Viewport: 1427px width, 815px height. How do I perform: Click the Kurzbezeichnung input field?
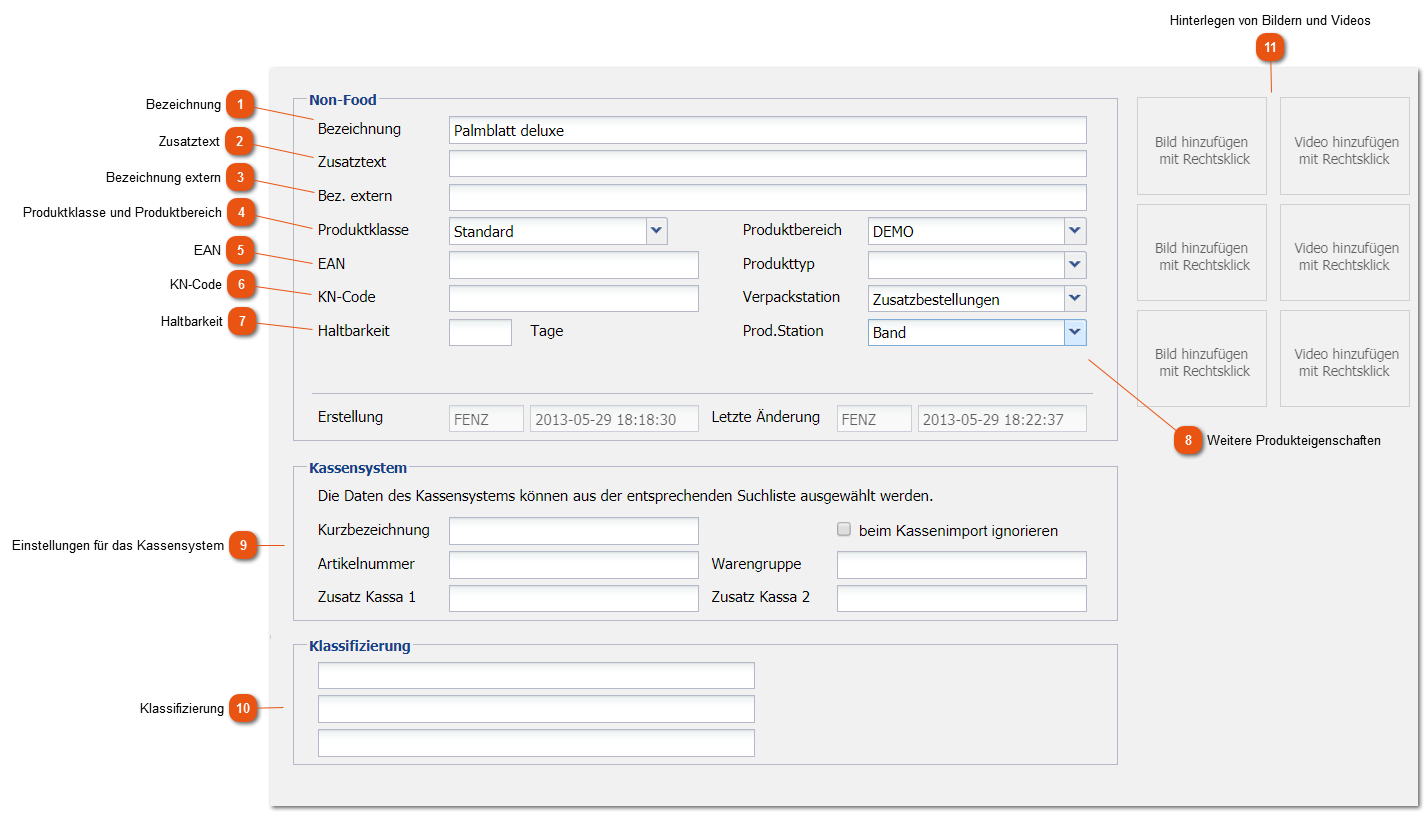tap(574, 531)
